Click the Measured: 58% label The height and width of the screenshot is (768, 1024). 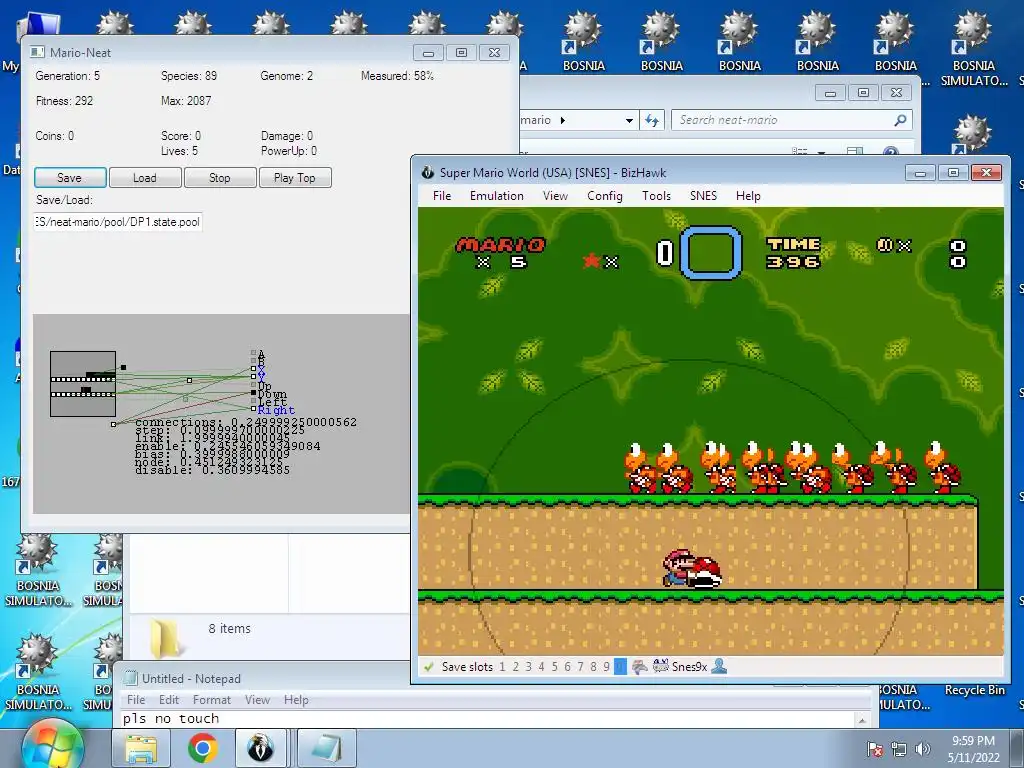(398, 76)
